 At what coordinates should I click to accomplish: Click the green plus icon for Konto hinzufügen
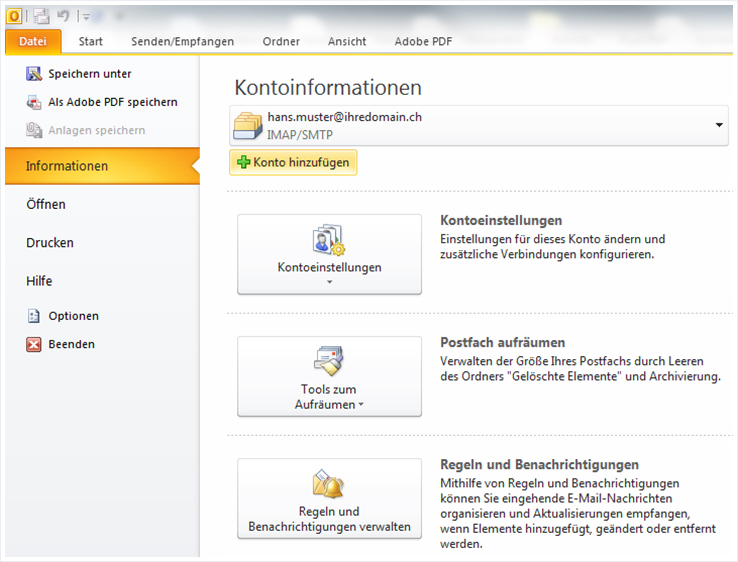point(243,162)
